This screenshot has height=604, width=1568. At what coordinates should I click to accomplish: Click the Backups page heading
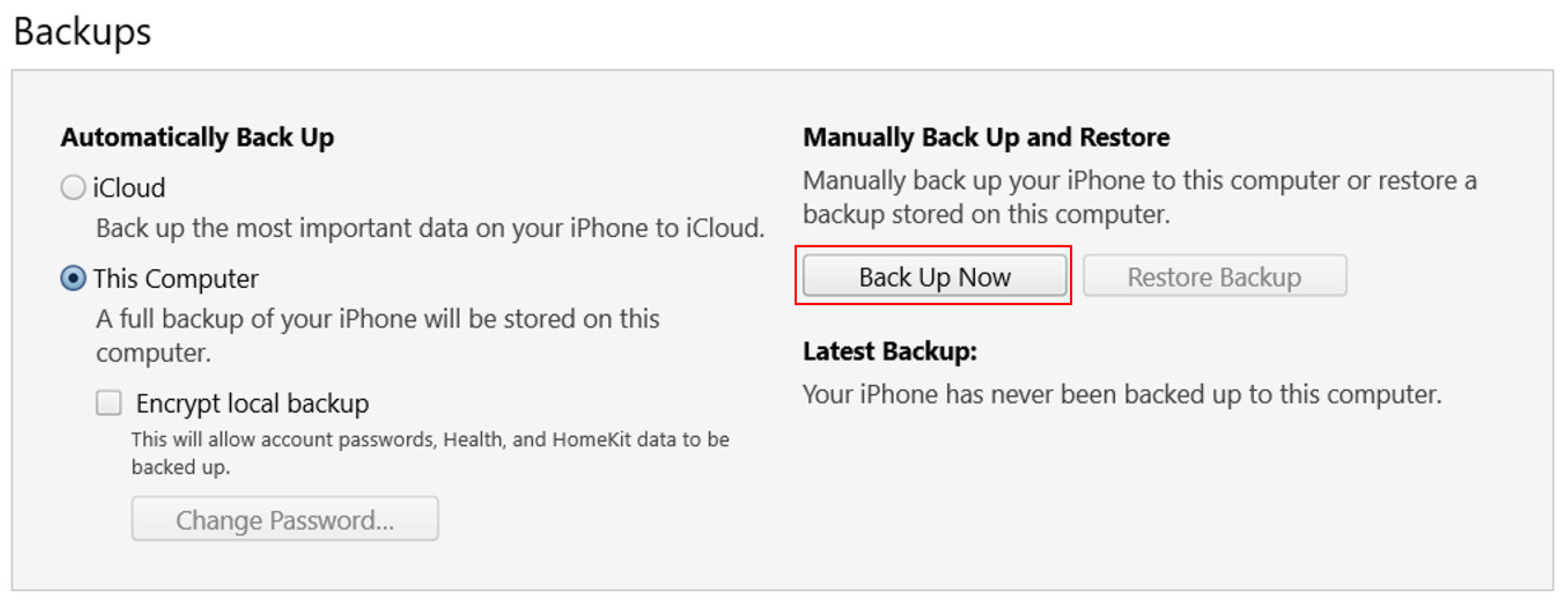click(x=82, y=32)
